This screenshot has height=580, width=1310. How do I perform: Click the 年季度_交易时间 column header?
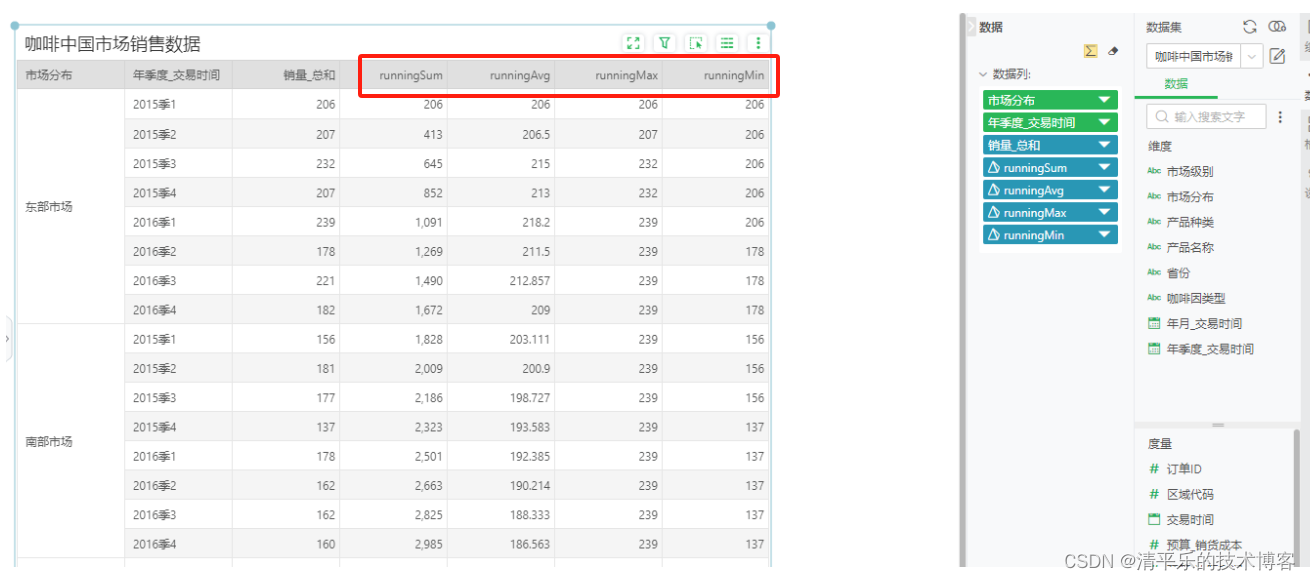pyautogui.click(x=178, y=75)
